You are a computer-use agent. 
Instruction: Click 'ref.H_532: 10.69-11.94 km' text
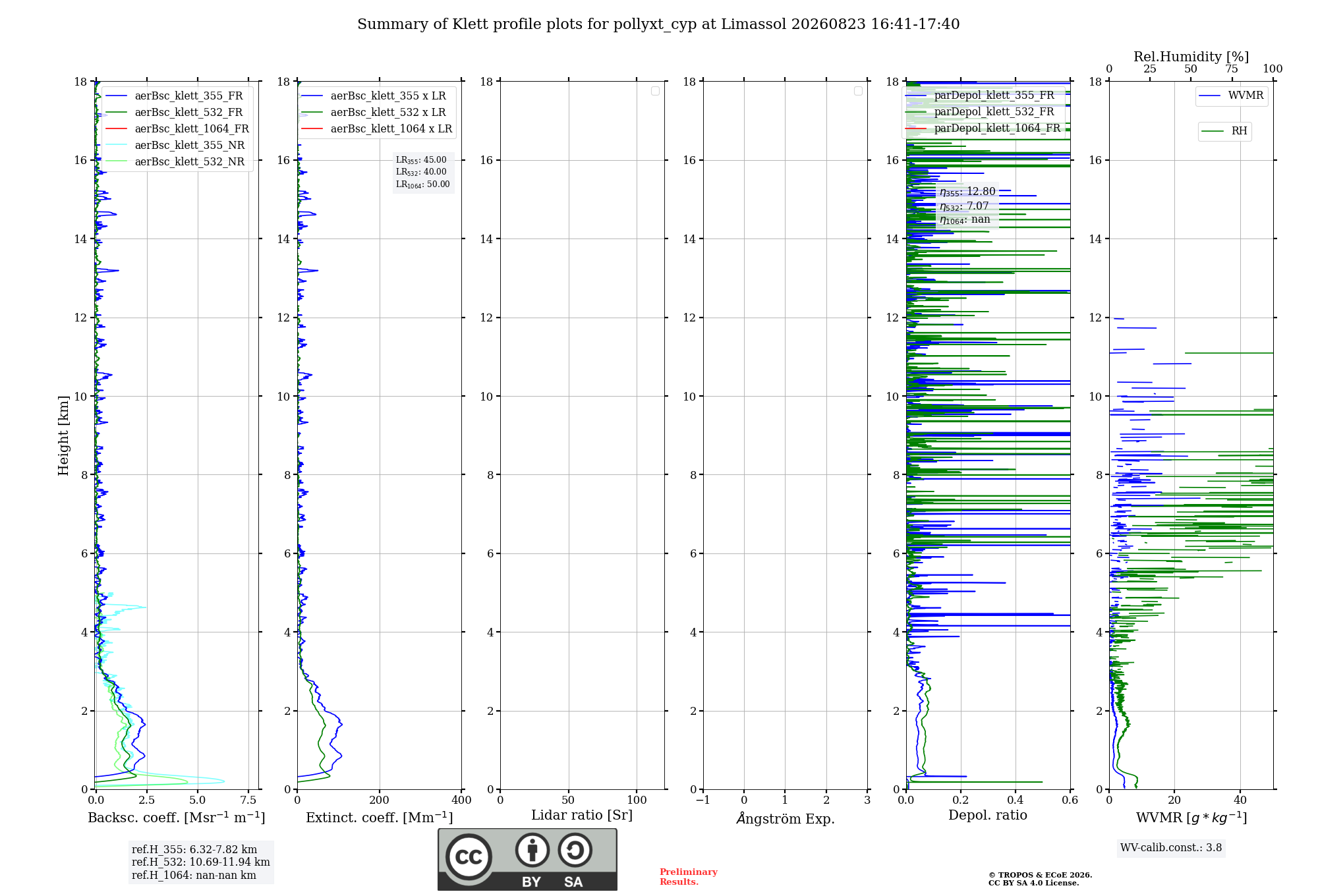[201, 862]
